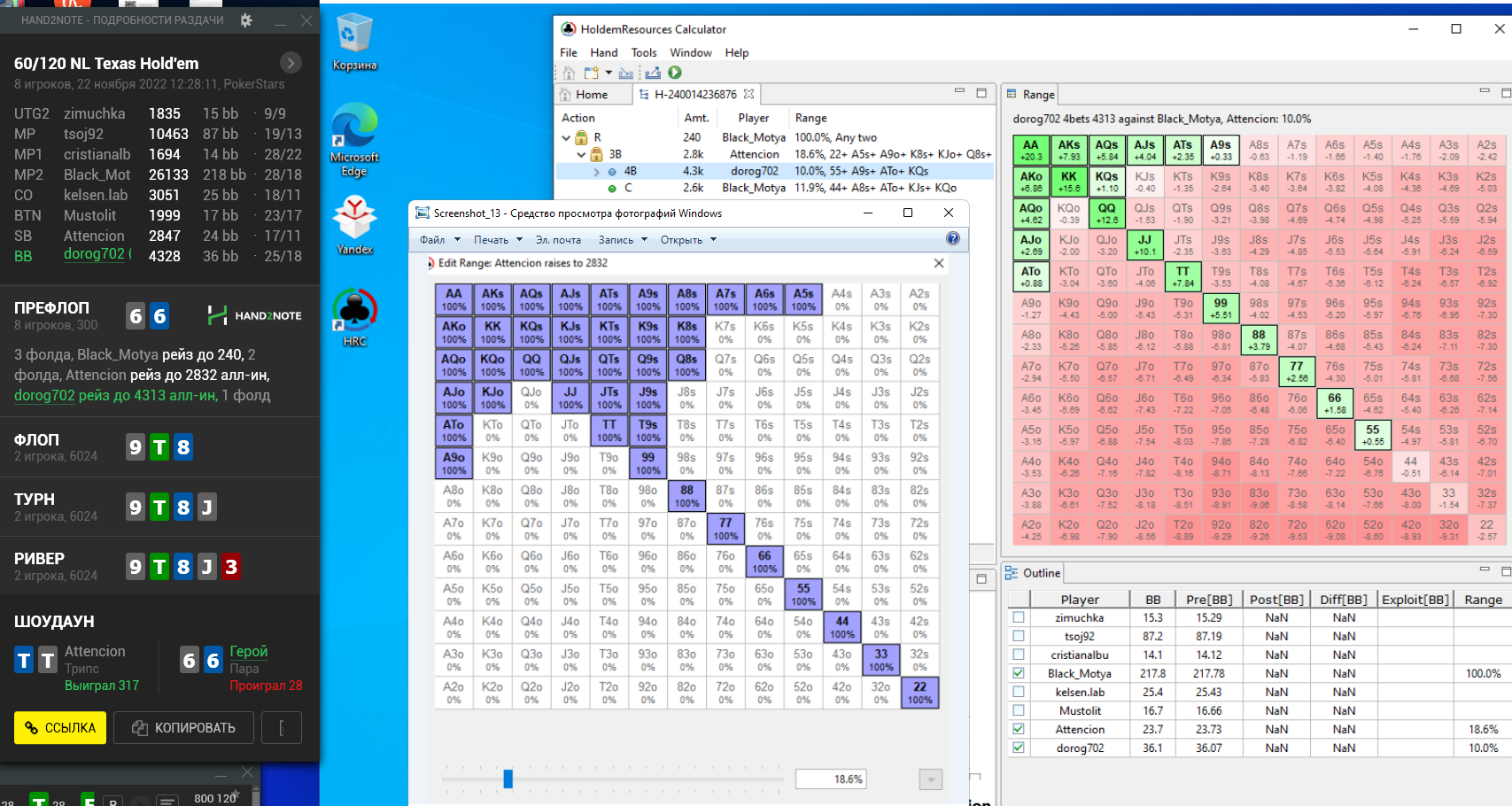Click the export icon in HRC toolbar

[654, 73]
